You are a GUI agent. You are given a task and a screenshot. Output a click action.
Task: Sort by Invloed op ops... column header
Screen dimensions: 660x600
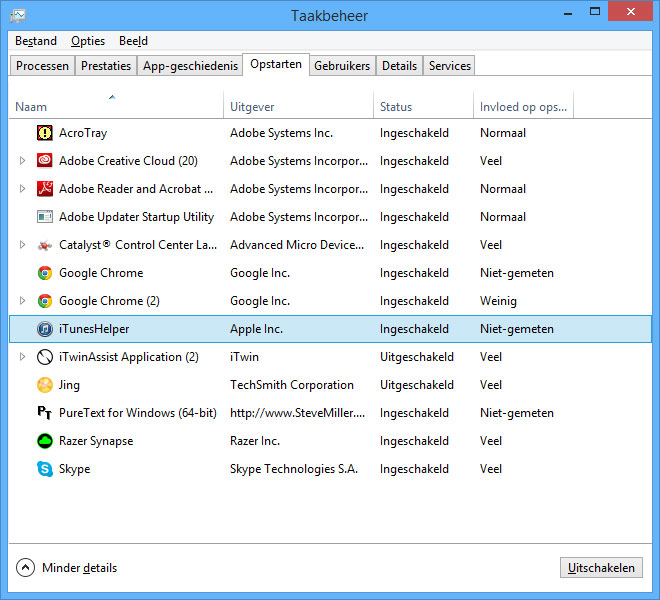(x=523, y=107)
